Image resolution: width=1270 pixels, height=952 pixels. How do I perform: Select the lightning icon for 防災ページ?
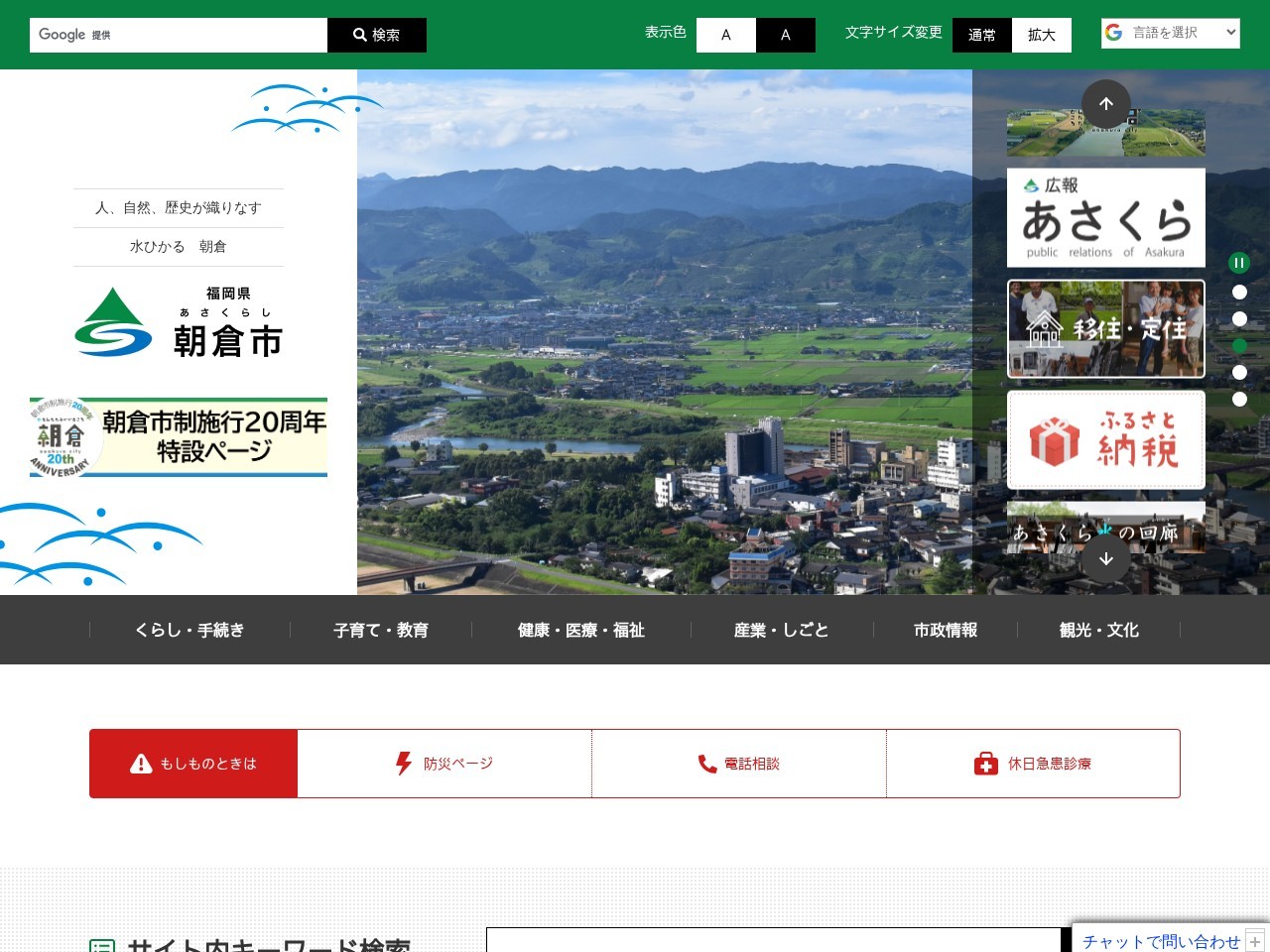(403, 764)
